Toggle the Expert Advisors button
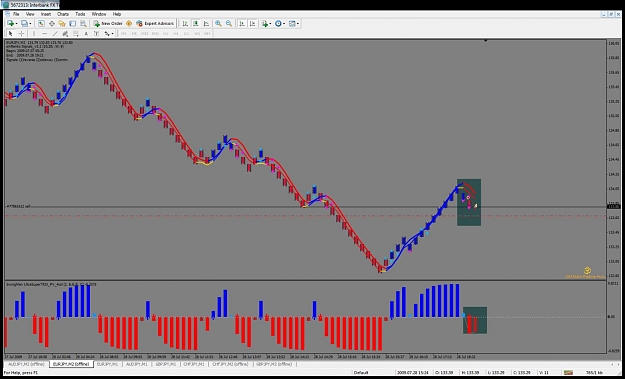Screen dimensions: 625x379 point(155,24)
